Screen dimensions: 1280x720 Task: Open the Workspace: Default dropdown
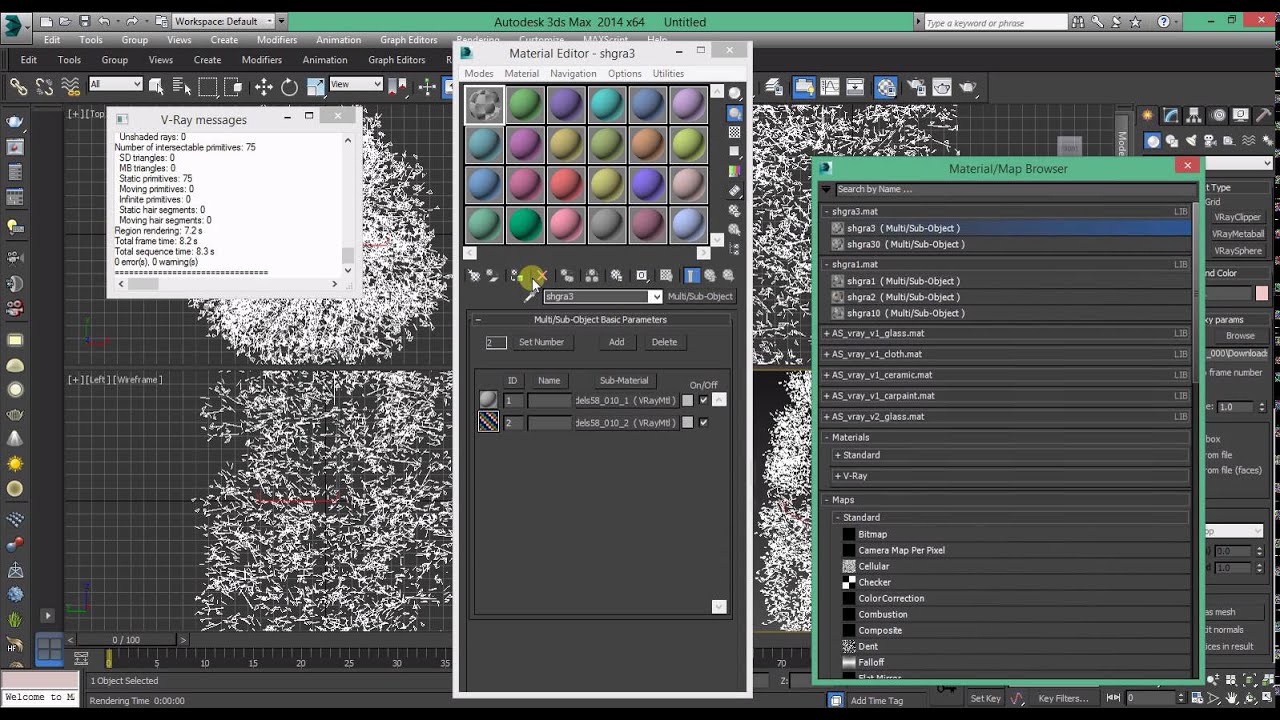point(230,21)
